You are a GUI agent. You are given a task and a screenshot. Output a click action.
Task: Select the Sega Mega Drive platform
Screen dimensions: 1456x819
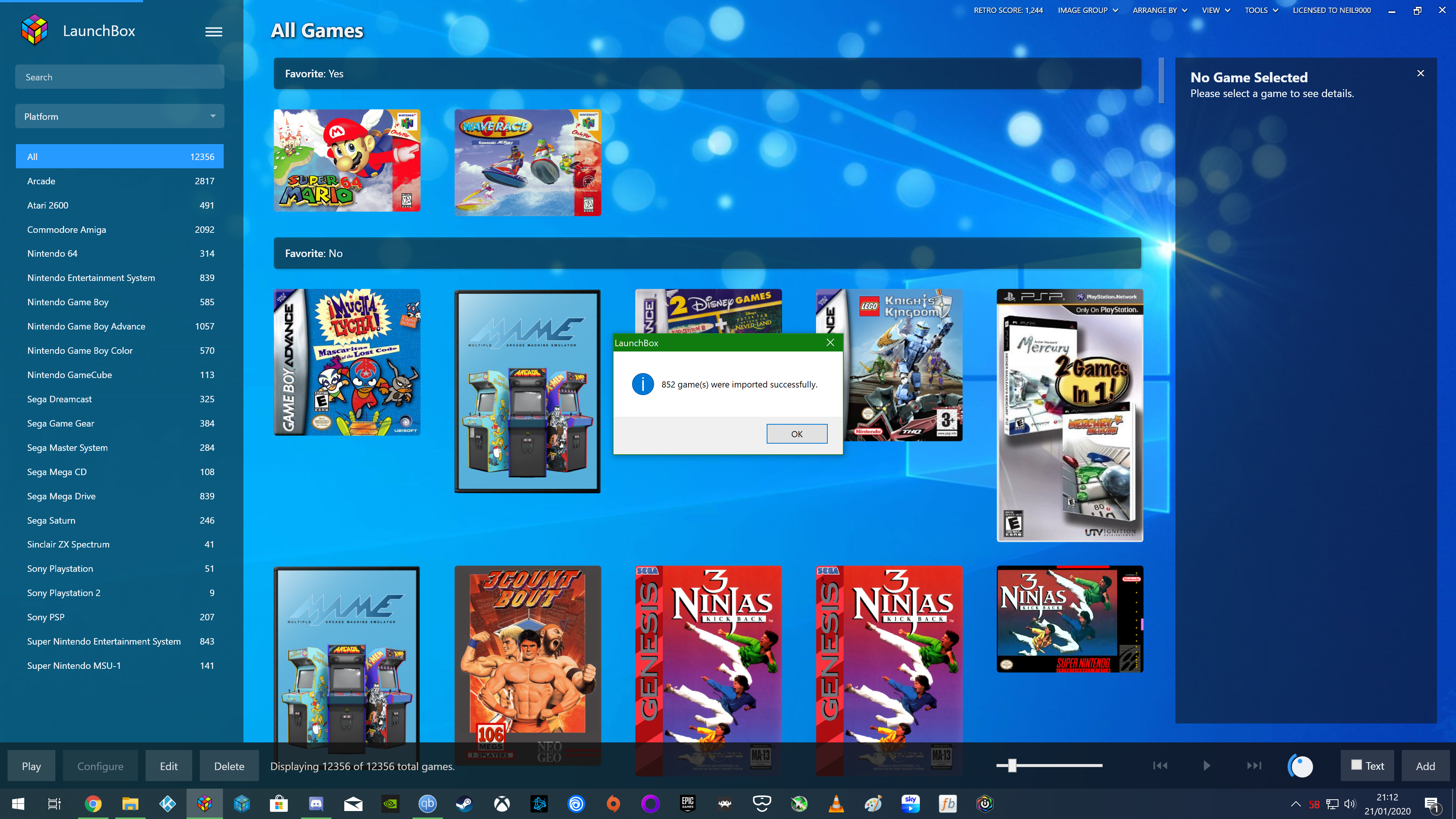click(119, 496)
